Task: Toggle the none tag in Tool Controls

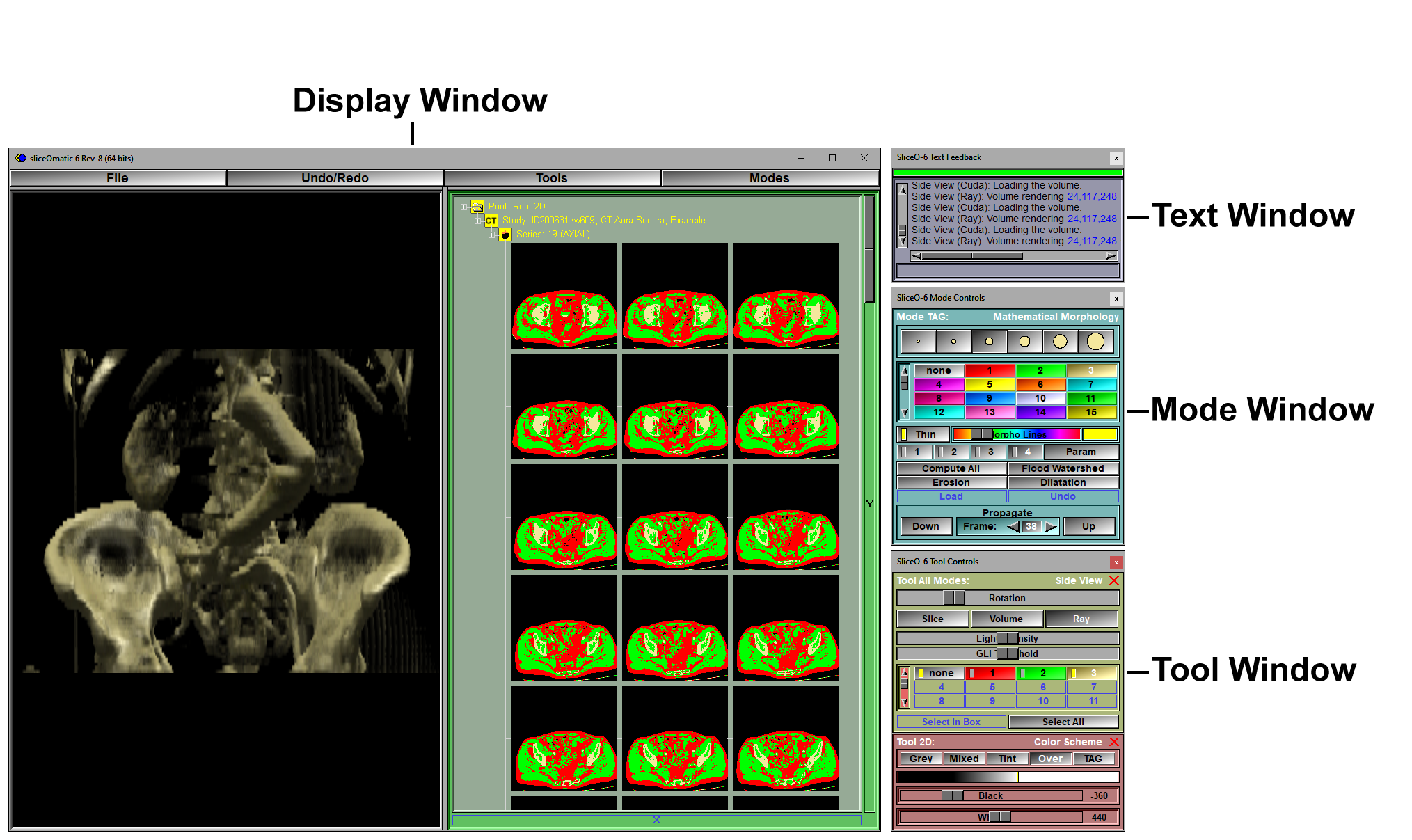Action: pyautogui.click(x=939, y=673)
